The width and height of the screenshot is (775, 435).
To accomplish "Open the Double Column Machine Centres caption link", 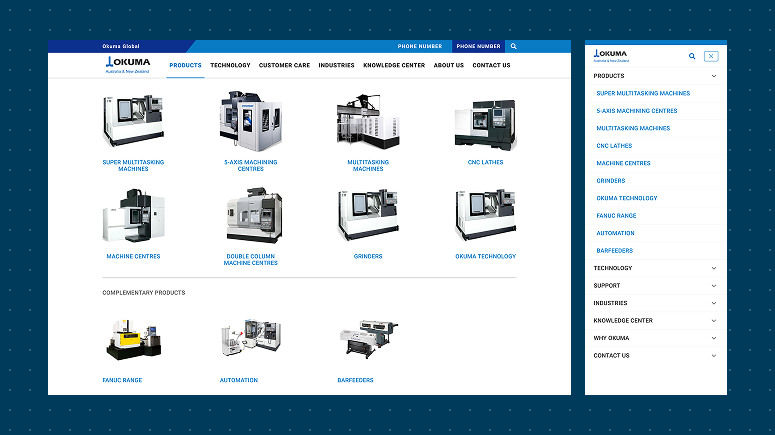I will click(251, 260).
